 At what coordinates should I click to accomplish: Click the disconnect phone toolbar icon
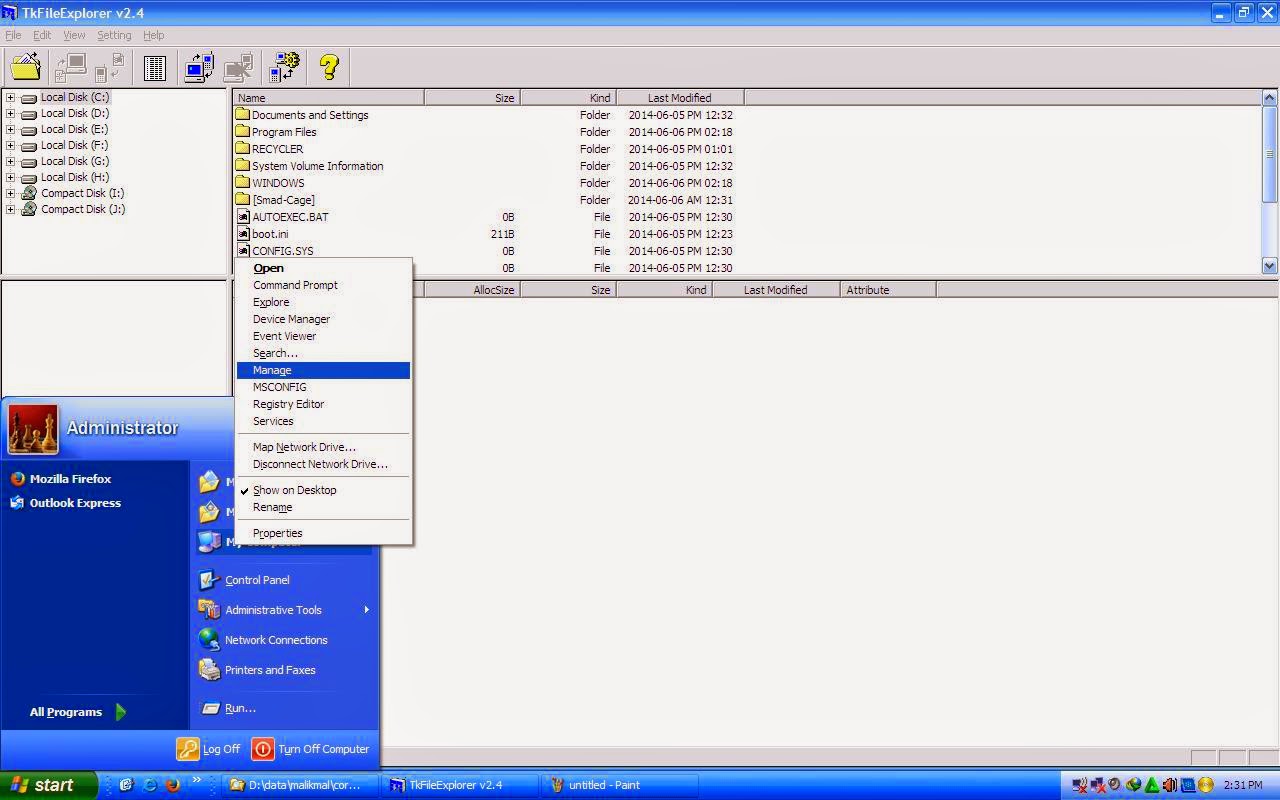tap(239, 67)
